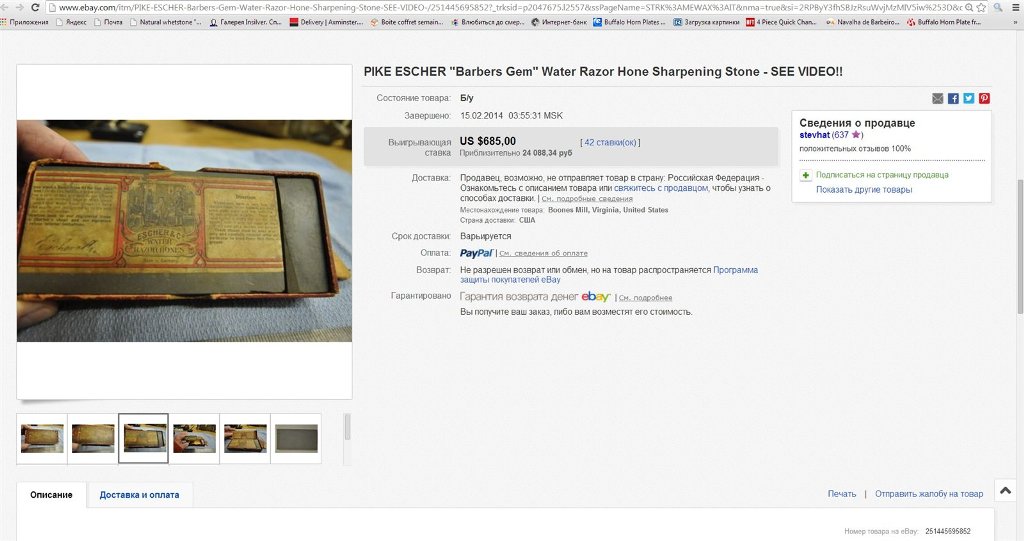The width and height of the screenshot is (1024, 541).
Task: Bookmark page with star icon
Action: [981, 7]
